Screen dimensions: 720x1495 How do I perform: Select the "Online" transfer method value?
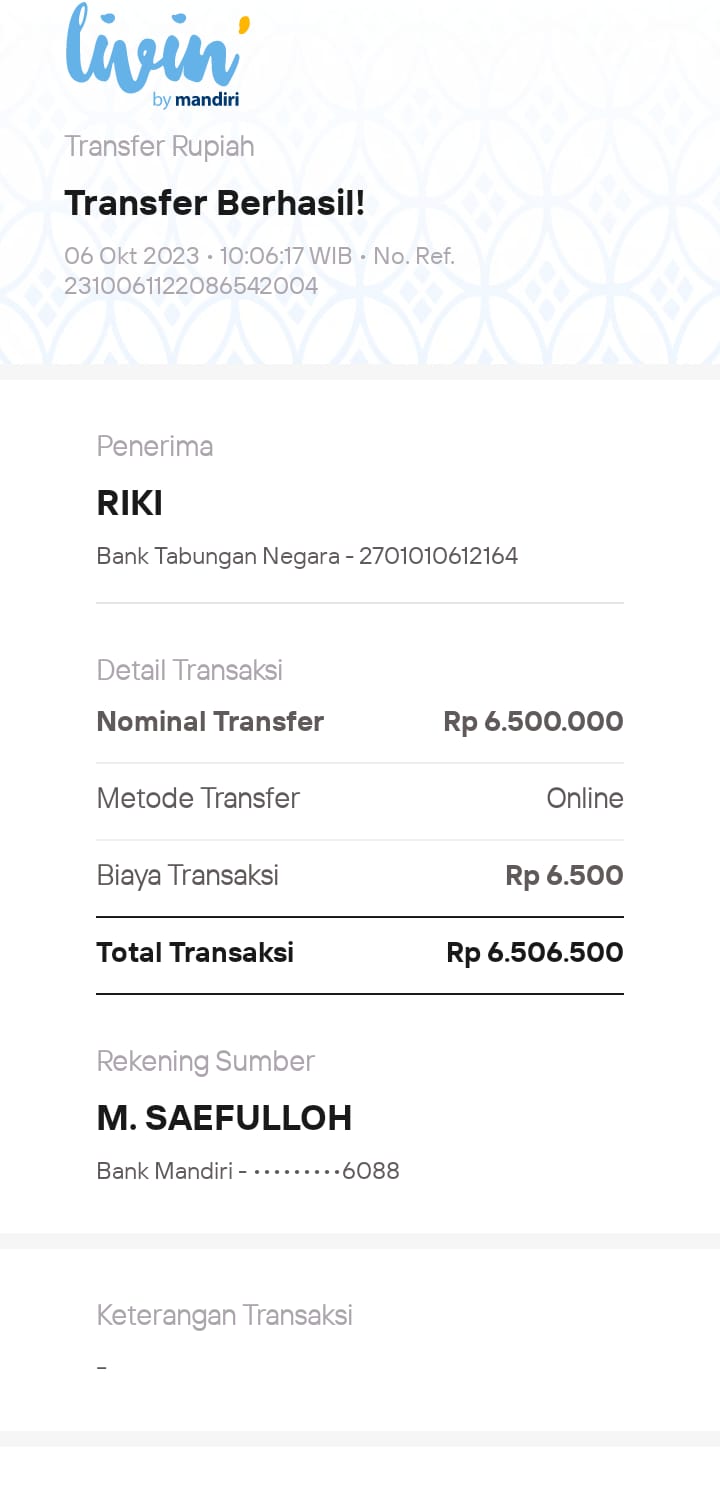point(584,798)
